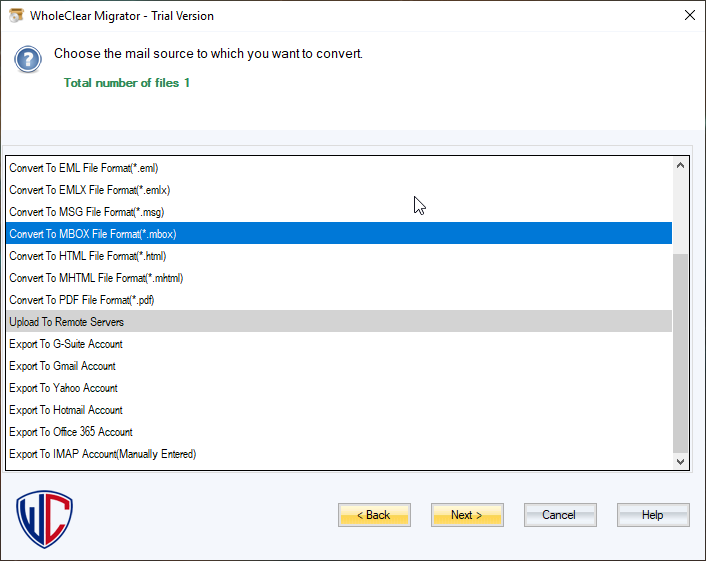The image size is (706, 561).
Task: Pick Convert To MHTML File Format
Action: 96,278
